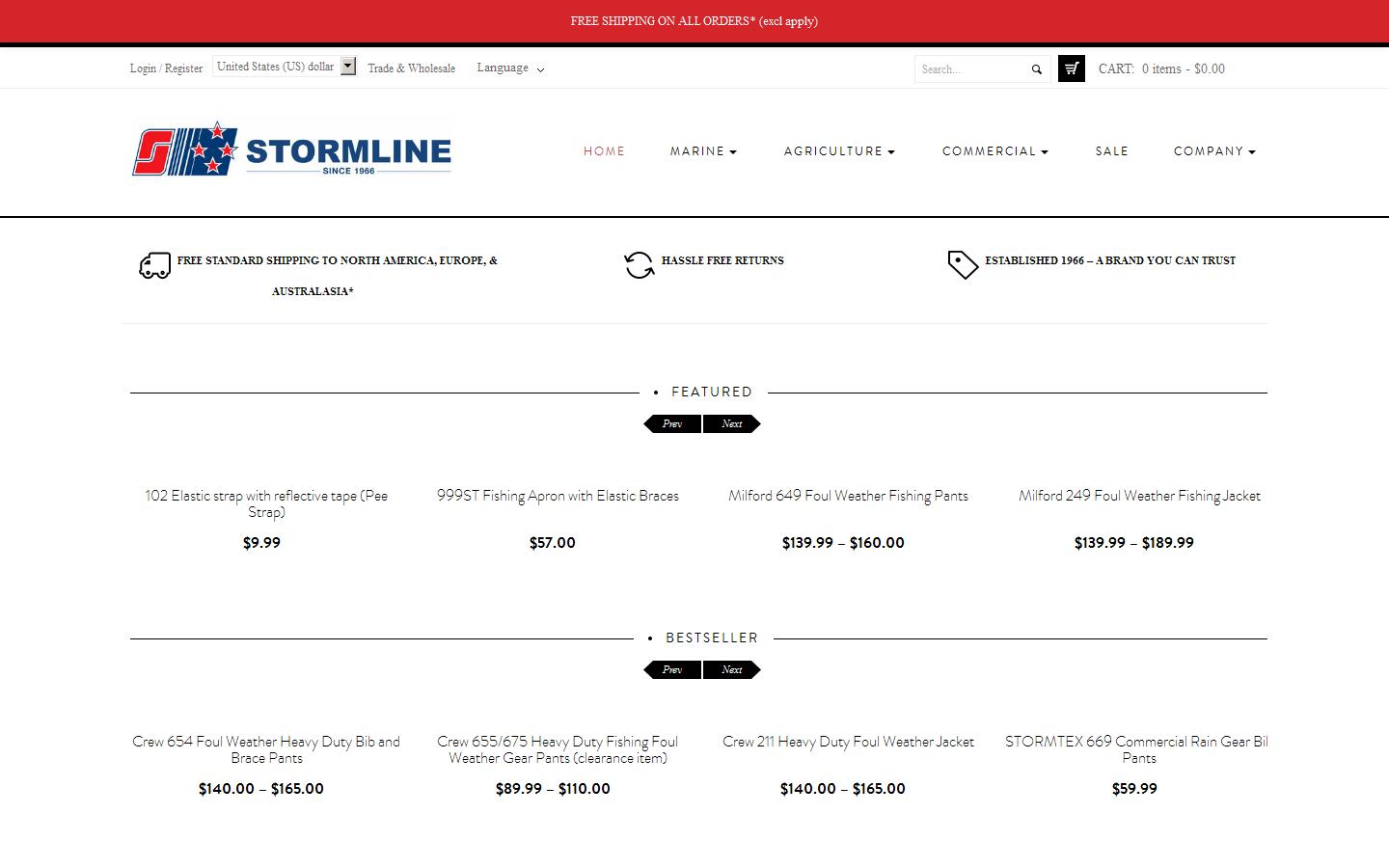
Task: Select the Sale menu item
Action: click(1111, 151)
